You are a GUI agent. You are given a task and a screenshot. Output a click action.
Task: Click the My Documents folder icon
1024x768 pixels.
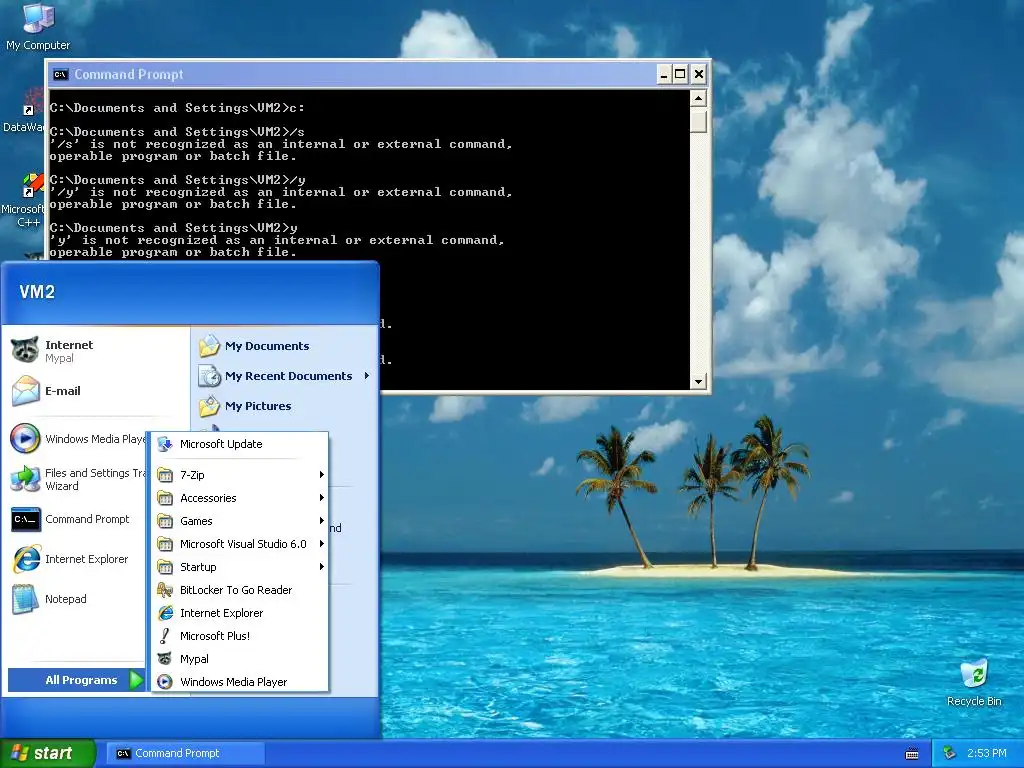point(209,345)
